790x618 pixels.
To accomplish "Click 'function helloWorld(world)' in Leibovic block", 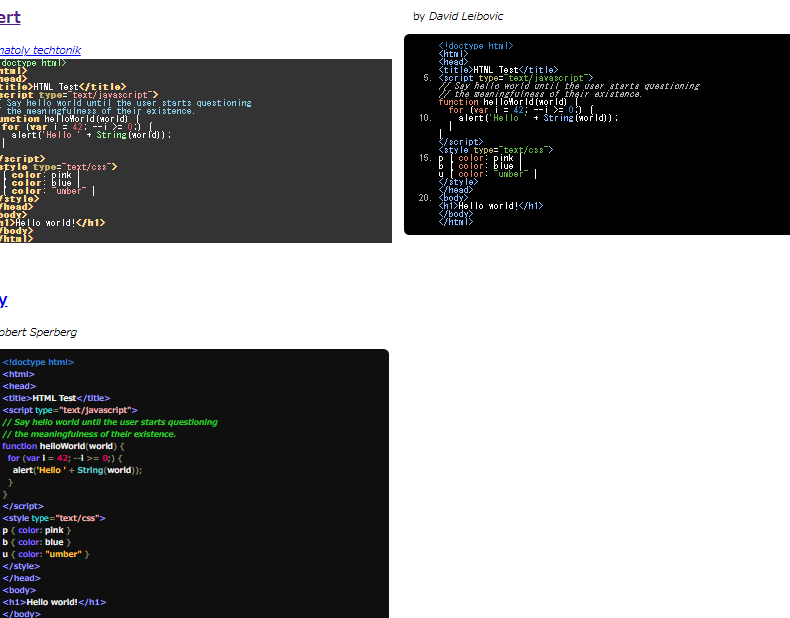I will [x=509, y=102].
